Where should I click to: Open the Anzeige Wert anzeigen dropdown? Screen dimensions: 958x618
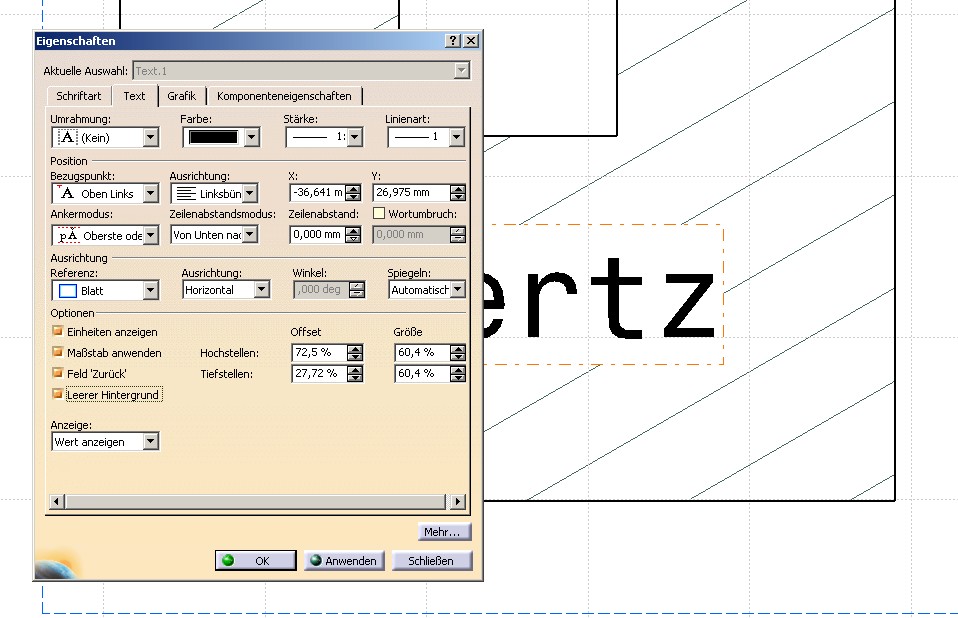[151, 442]
